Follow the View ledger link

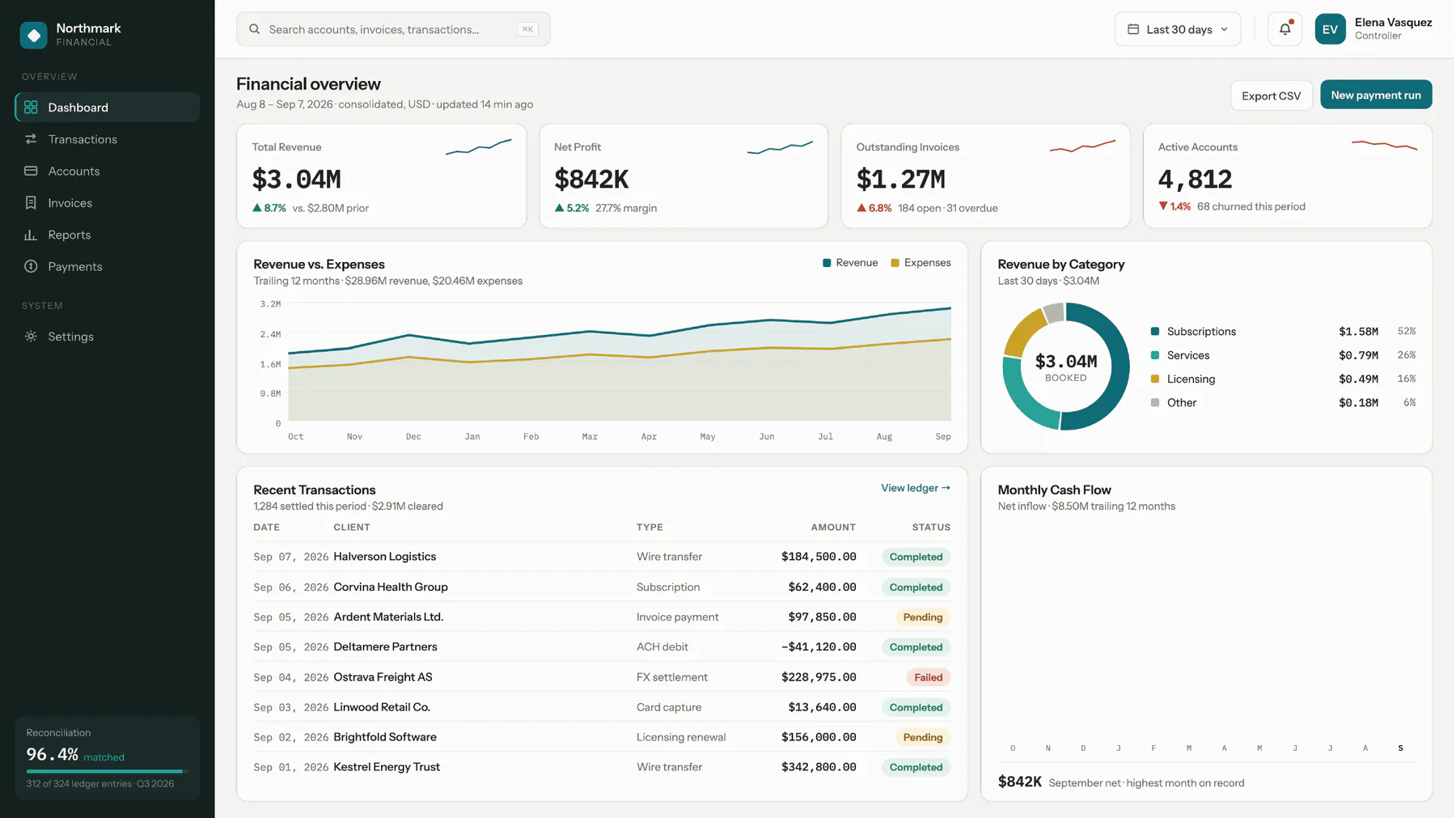[915, 488]
